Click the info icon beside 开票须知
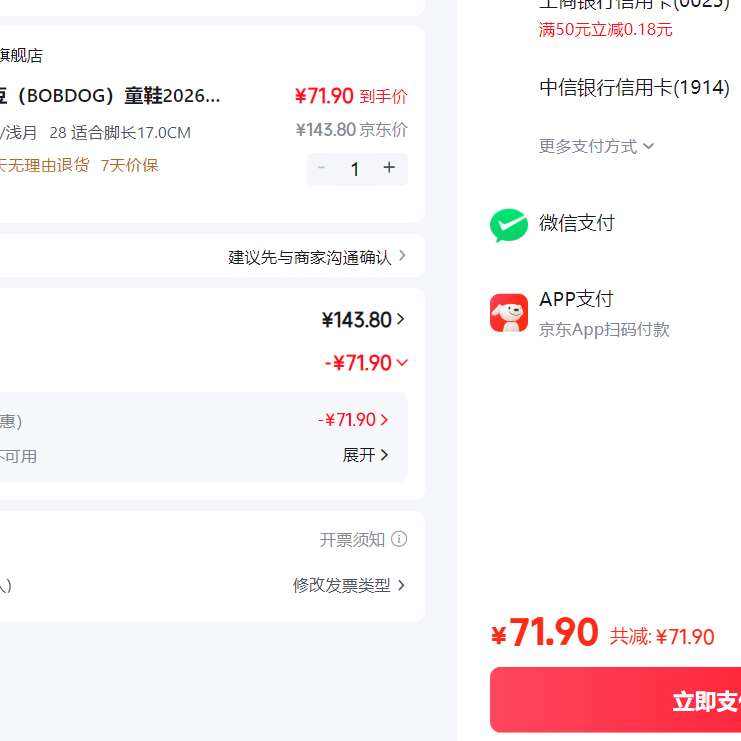Screen dimensions: 741x741 pyautogui.click(x=399, y=539)
